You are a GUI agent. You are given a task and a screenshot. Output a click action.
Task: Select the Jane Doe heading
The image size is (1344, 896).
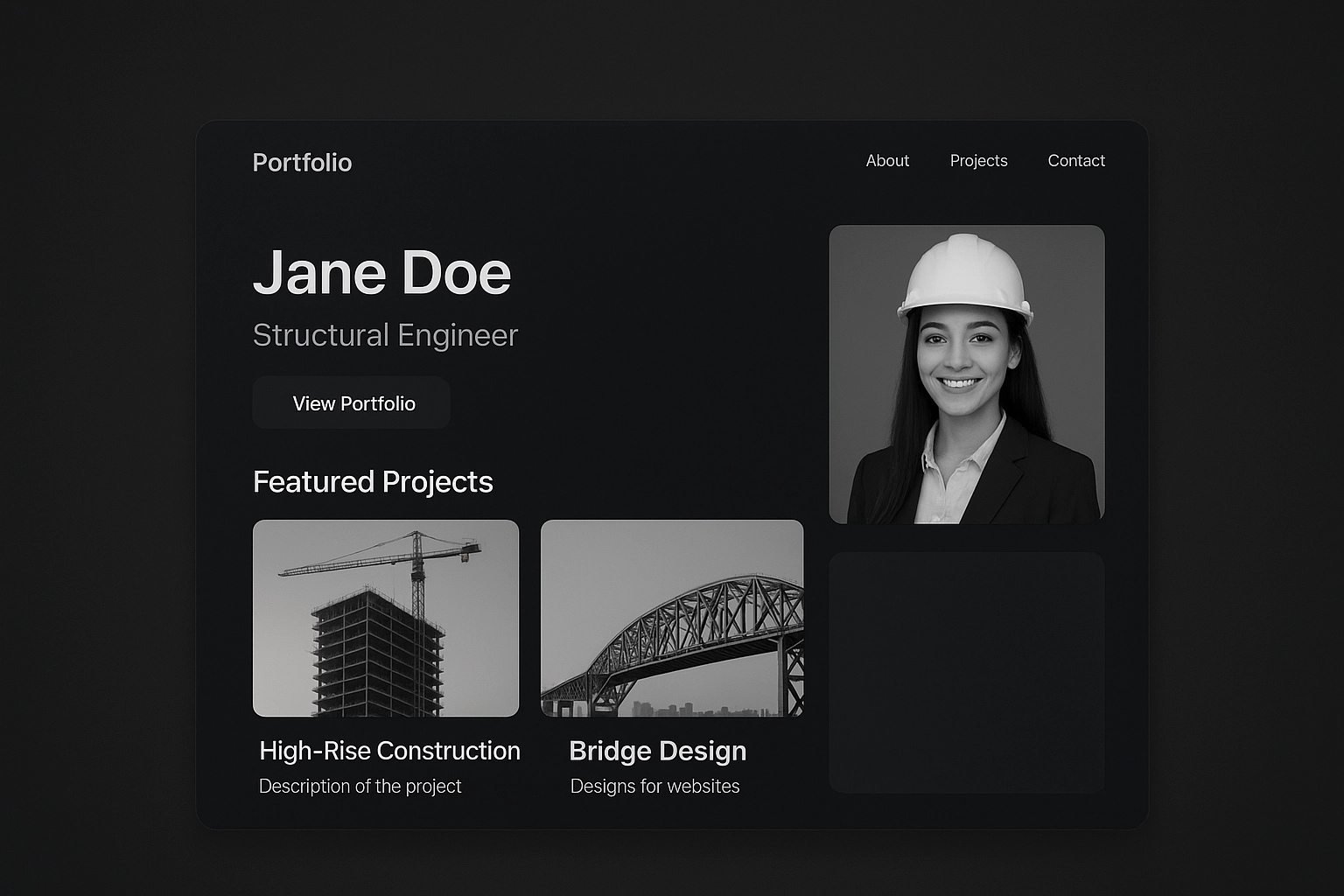[x=381, y=273]
